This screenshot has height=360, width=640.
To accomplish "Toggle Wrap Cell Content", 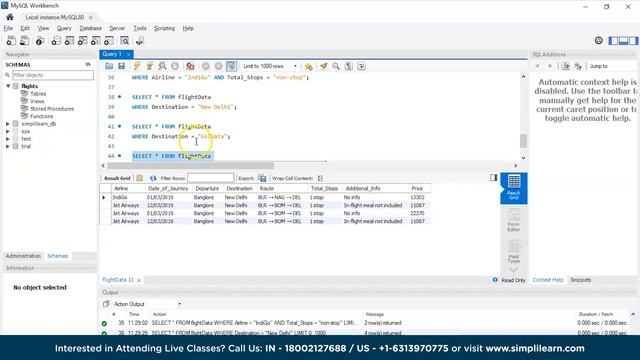I will 320,178.
